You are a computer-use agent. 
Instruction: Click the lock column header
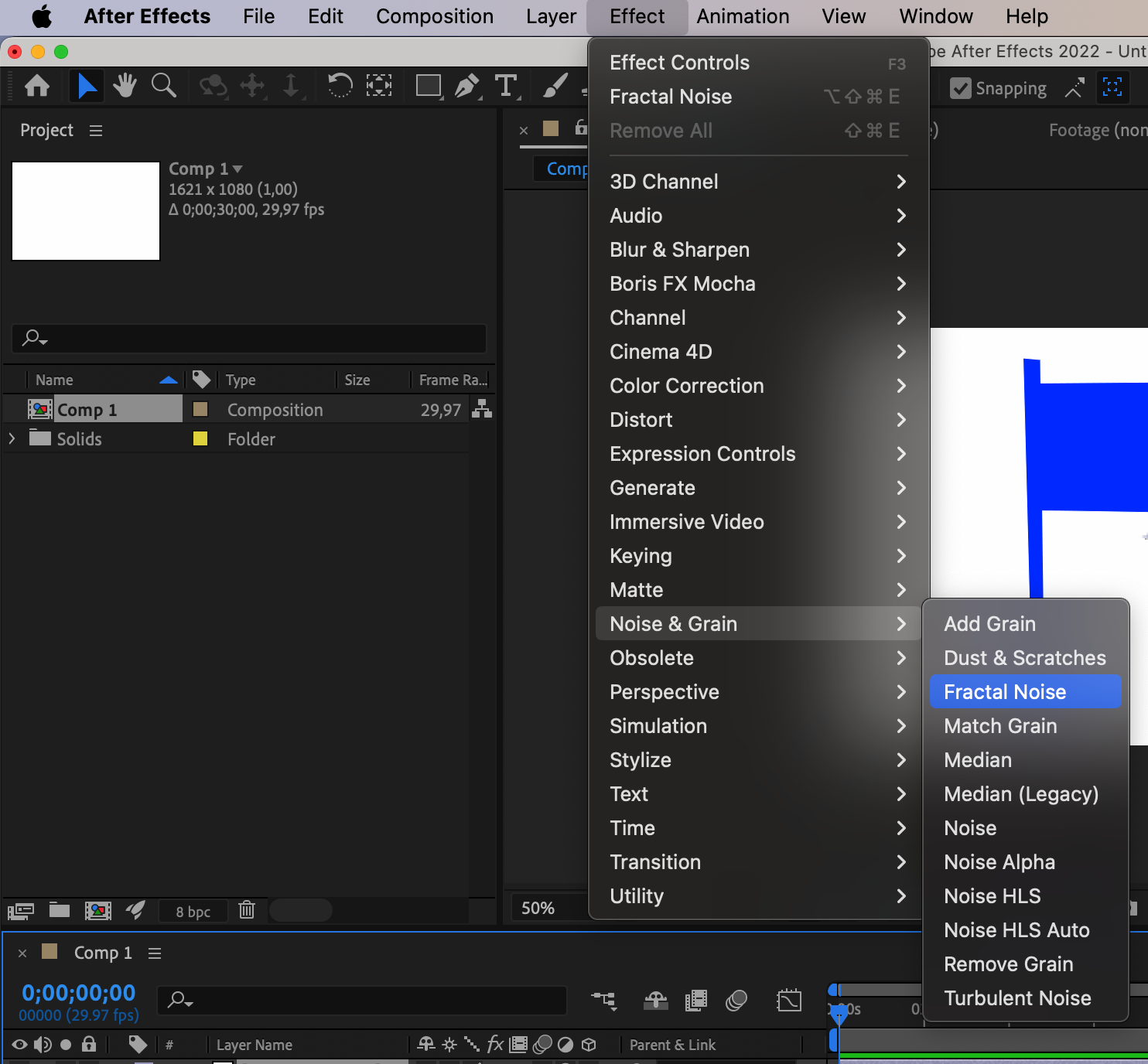coord(89,1045)
